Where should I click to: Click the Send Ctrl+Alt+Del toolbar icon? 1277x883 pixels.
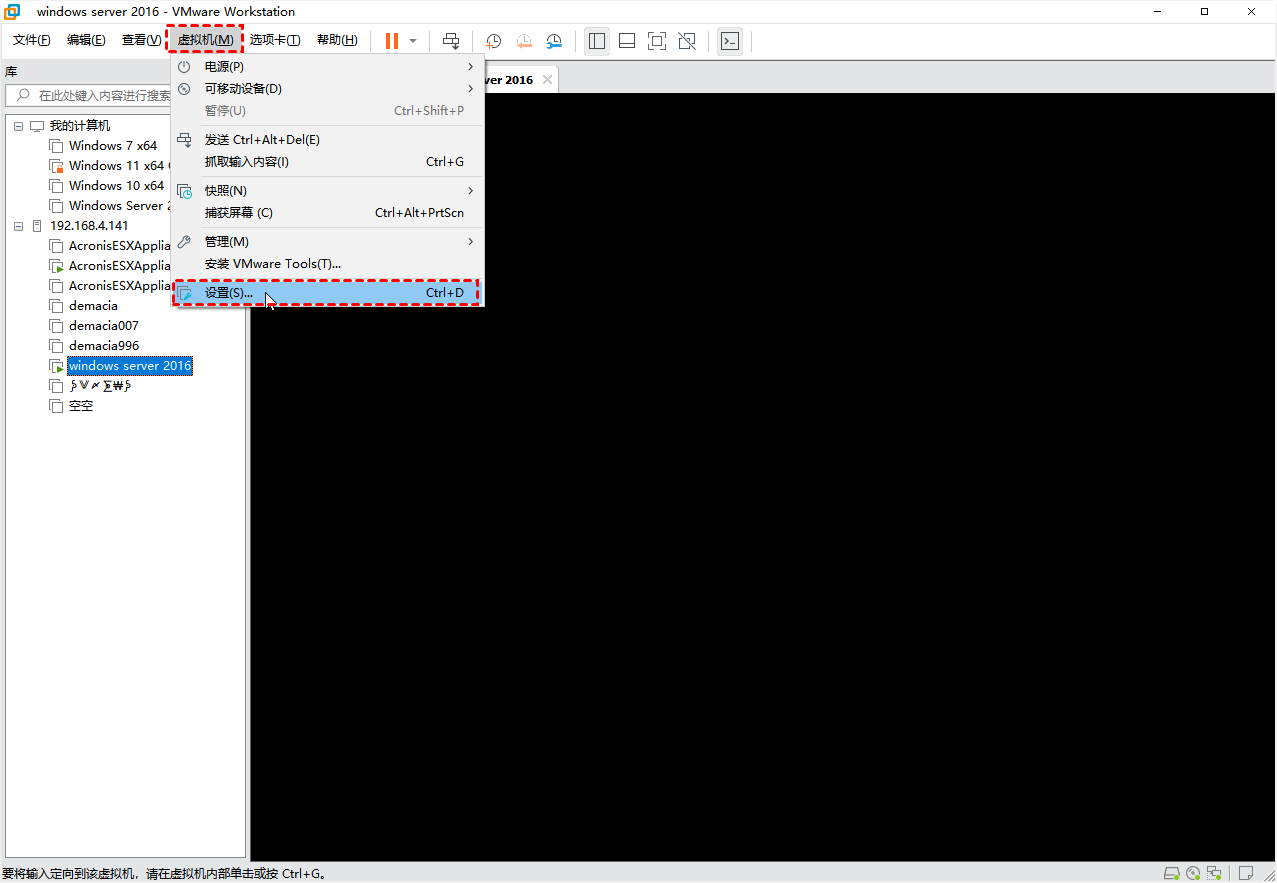coord(451,41)
